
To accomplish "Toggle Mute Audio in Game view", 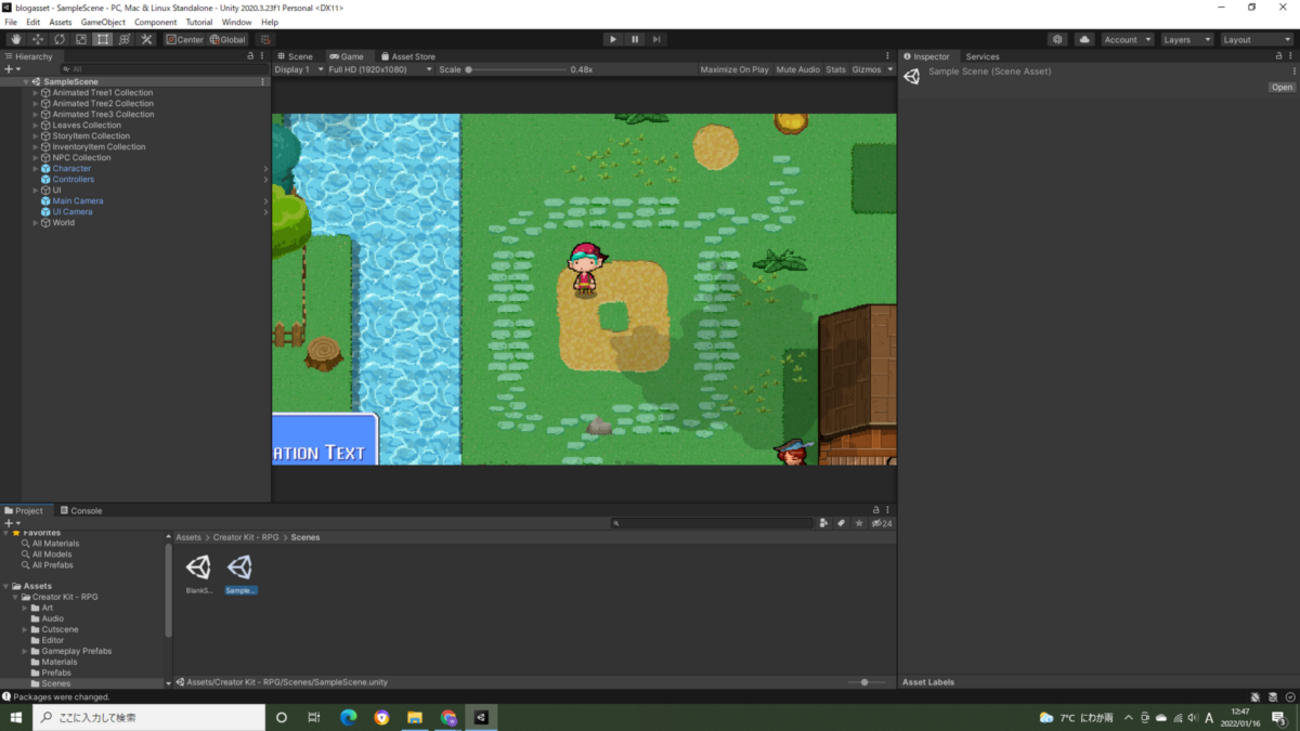I will point(797,70).
